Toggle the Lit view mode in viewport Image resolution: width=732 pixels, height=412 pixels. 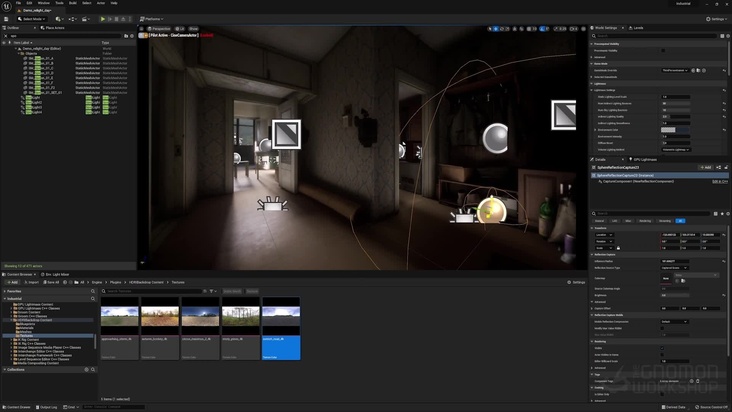178,28
